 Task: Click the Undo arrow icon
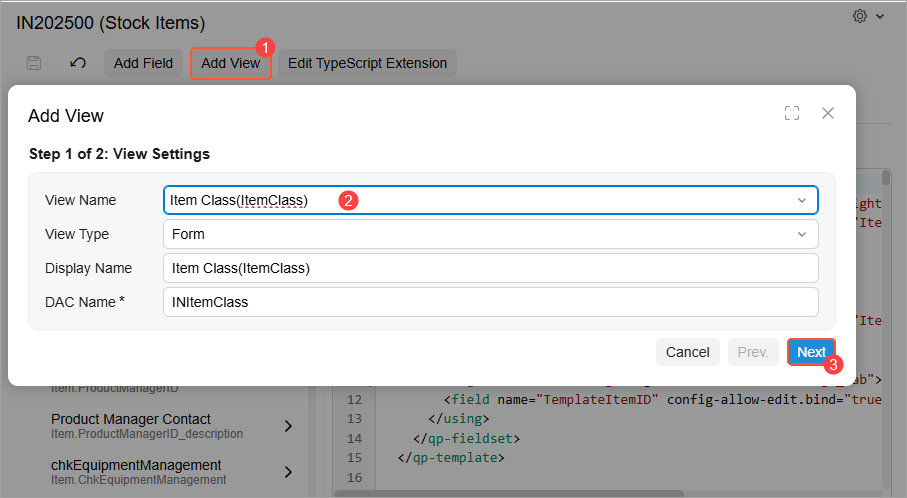click(78, 63)
